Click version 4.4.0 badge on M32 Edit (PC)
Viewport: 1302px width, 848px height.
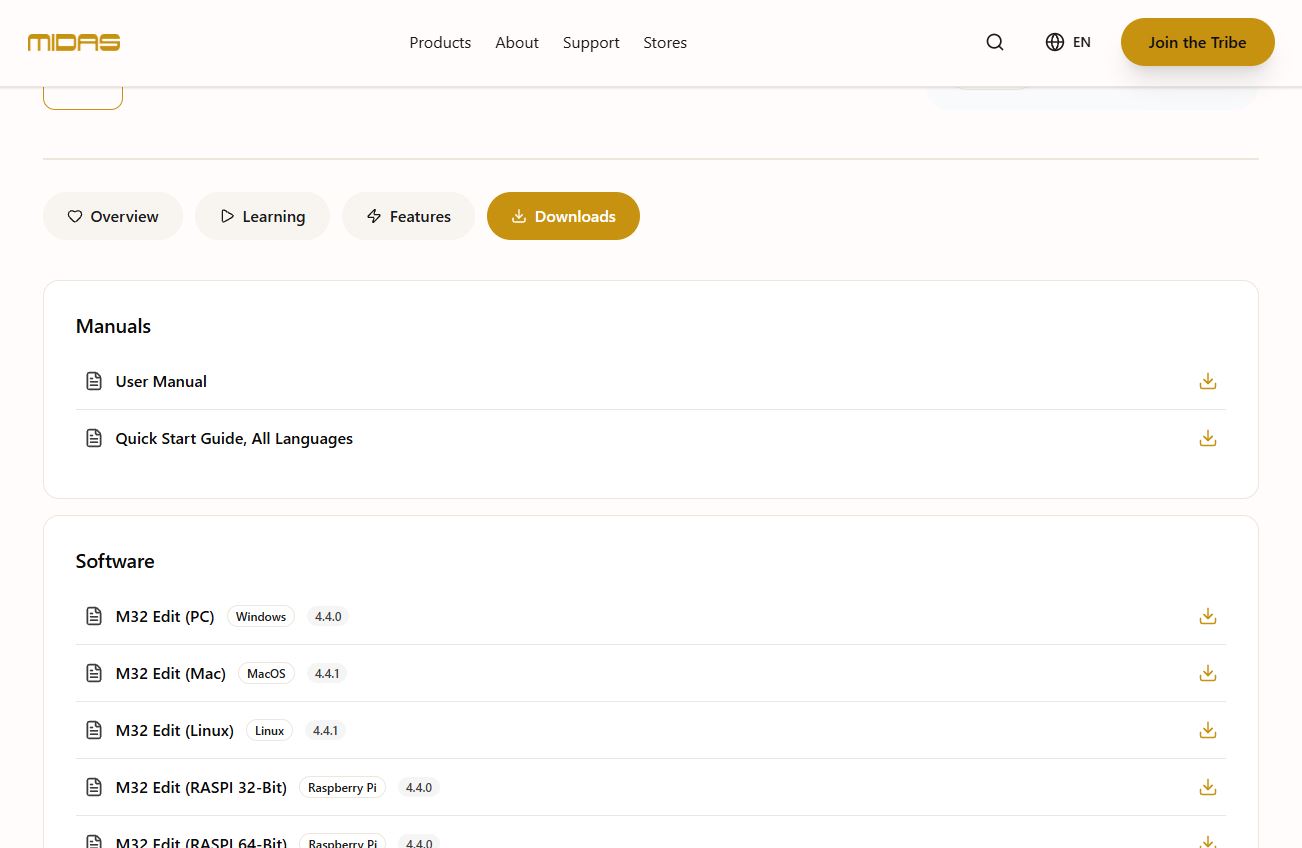328,616
